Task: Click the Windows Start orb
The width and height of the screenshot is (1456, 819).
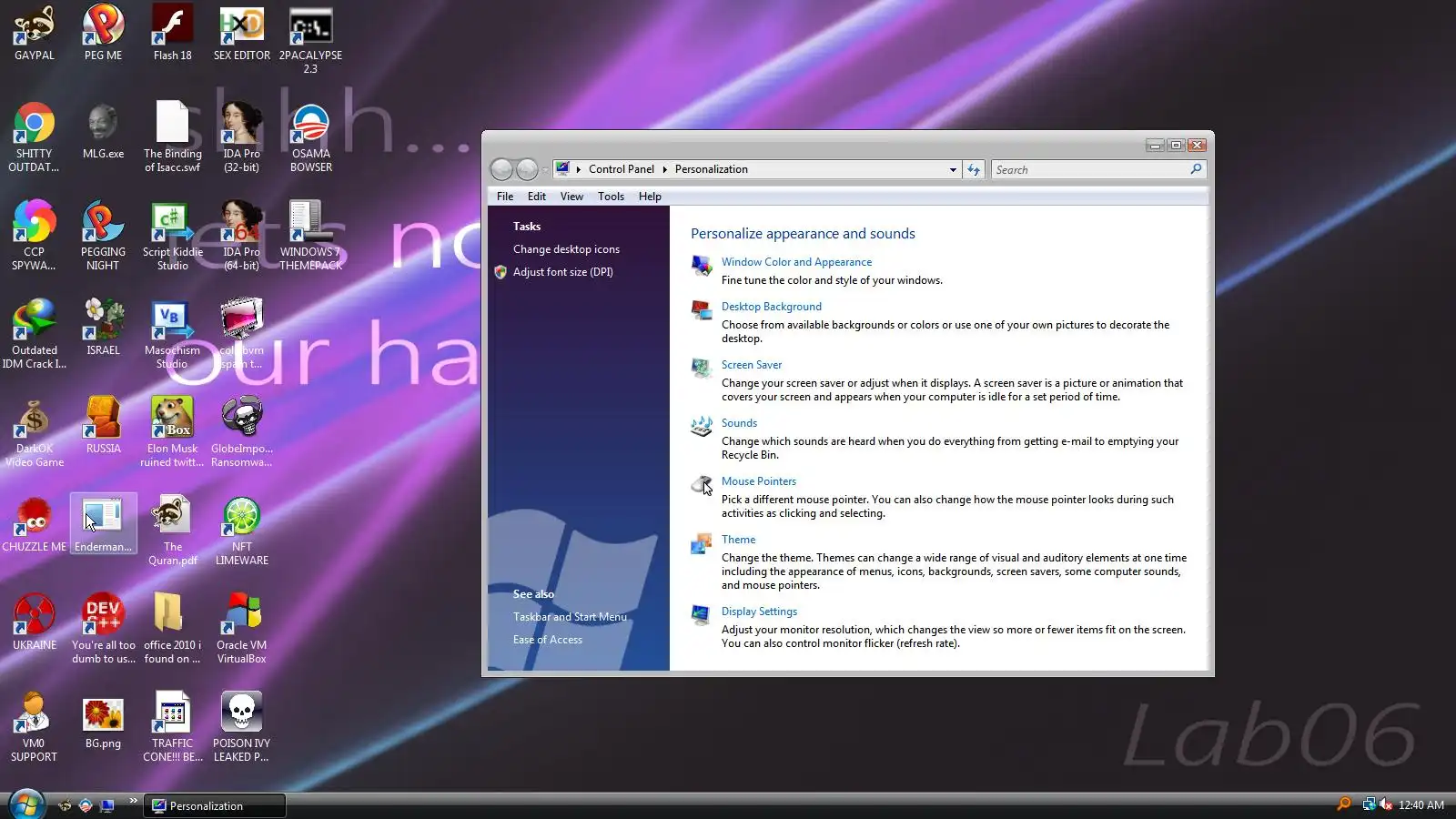Action: click(26, 804)
